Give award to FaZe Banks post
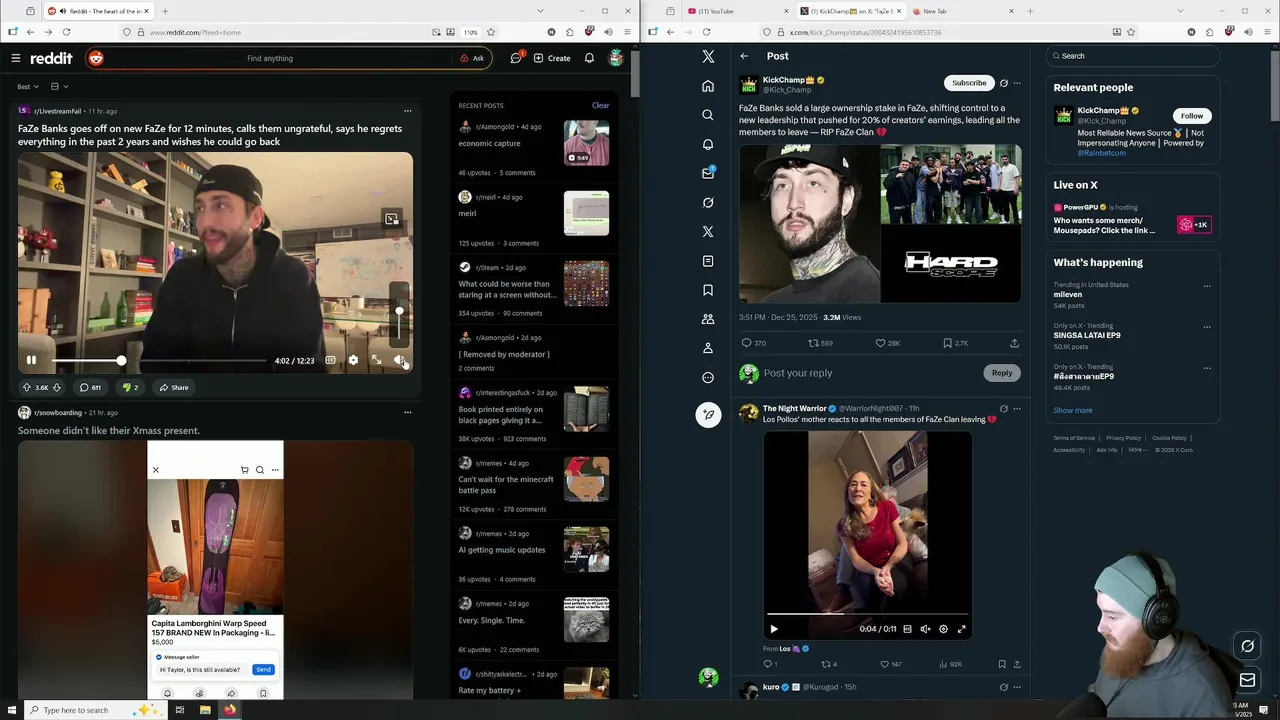The height and width of the screenshot is (720, 1280). pyautogui.click(x=130, y=387)
